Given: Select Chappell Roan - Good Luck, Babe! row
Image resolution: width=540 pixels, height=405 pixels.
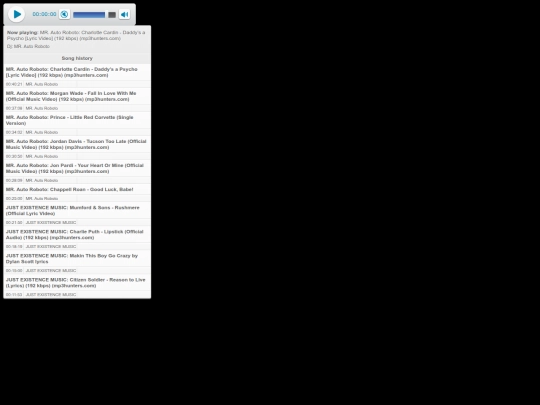Looking at the screenshot, I should click(x=77, y=189).
